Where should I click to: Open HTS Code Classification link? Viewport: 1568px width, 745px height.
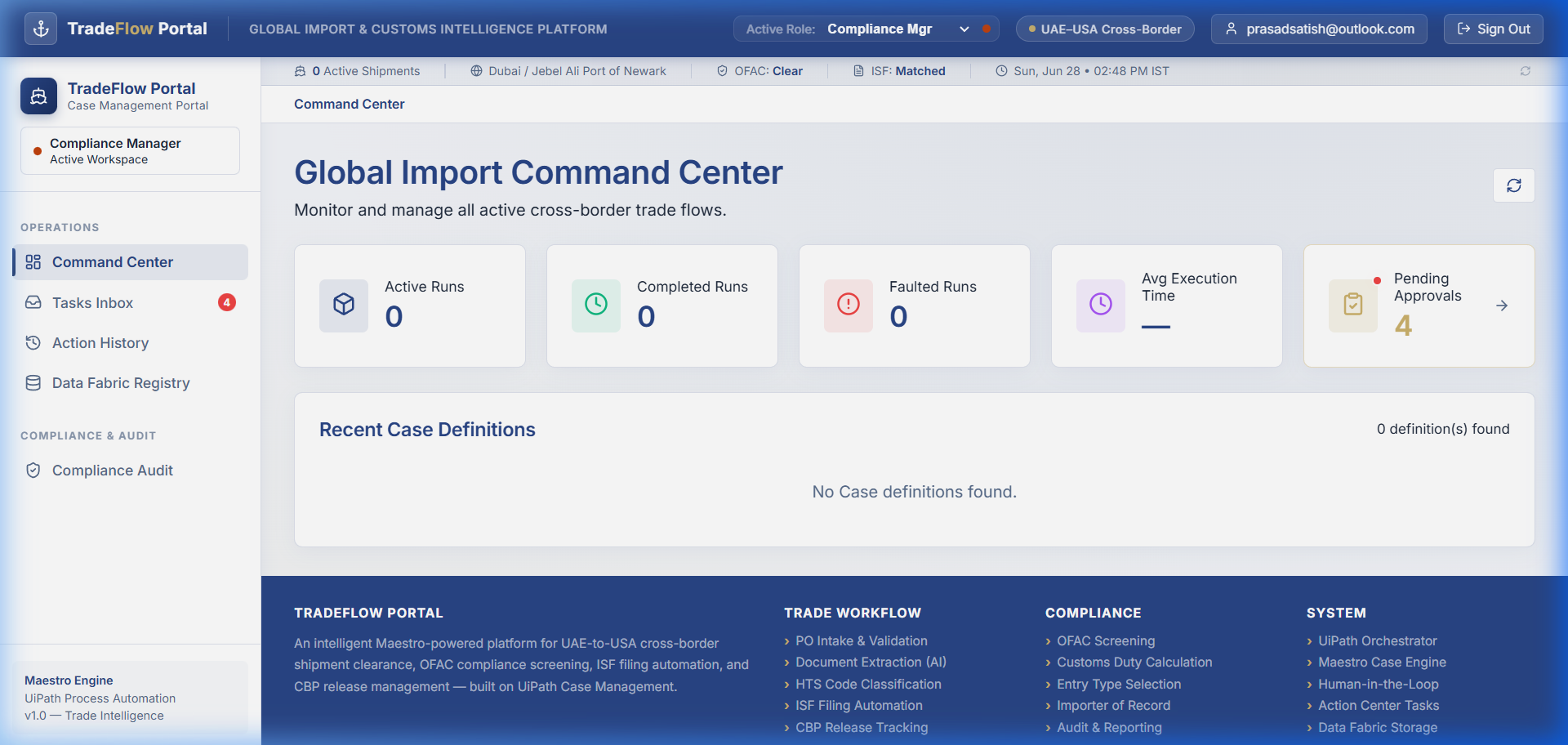pos(868,684)
